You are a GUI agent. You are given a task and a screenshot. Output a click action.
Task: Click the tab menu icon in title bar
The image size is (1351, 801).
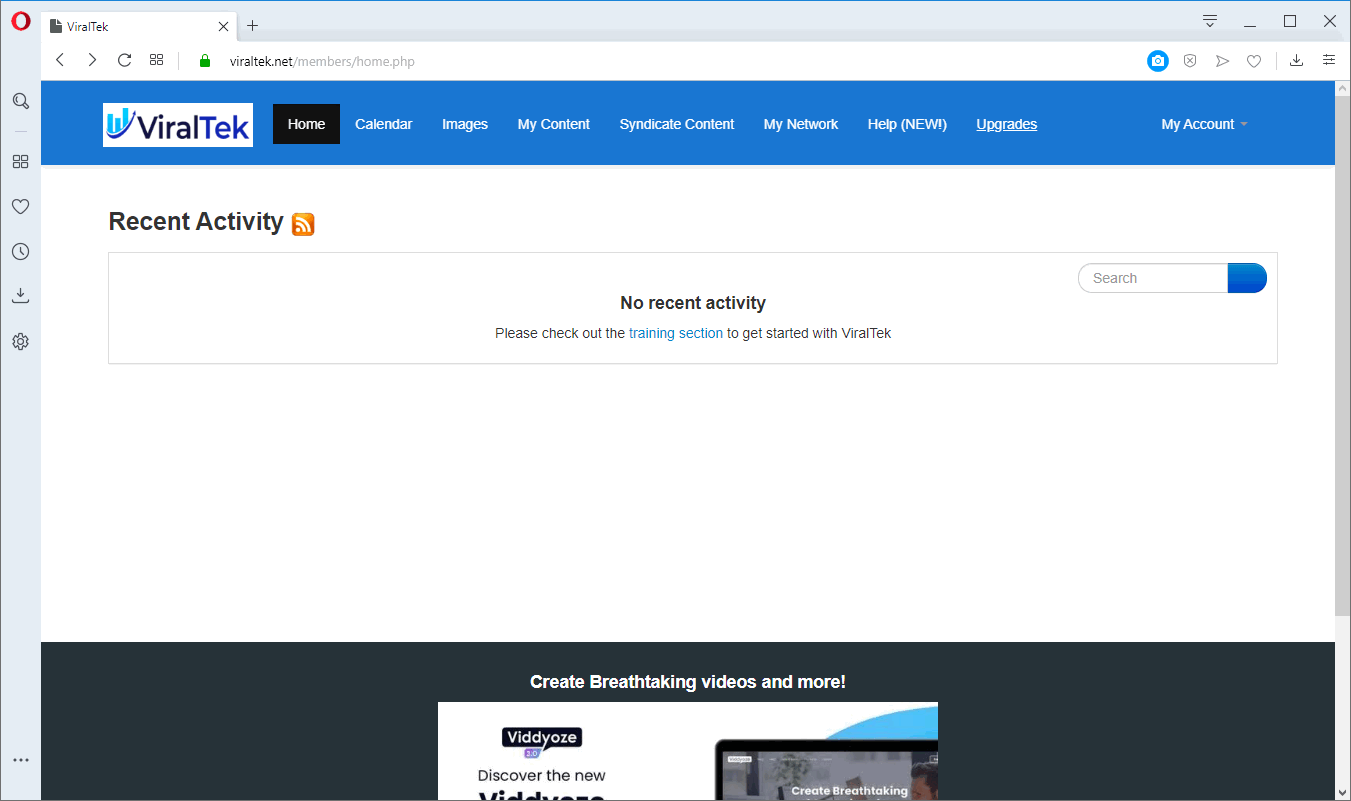(x=1210, y=21)
